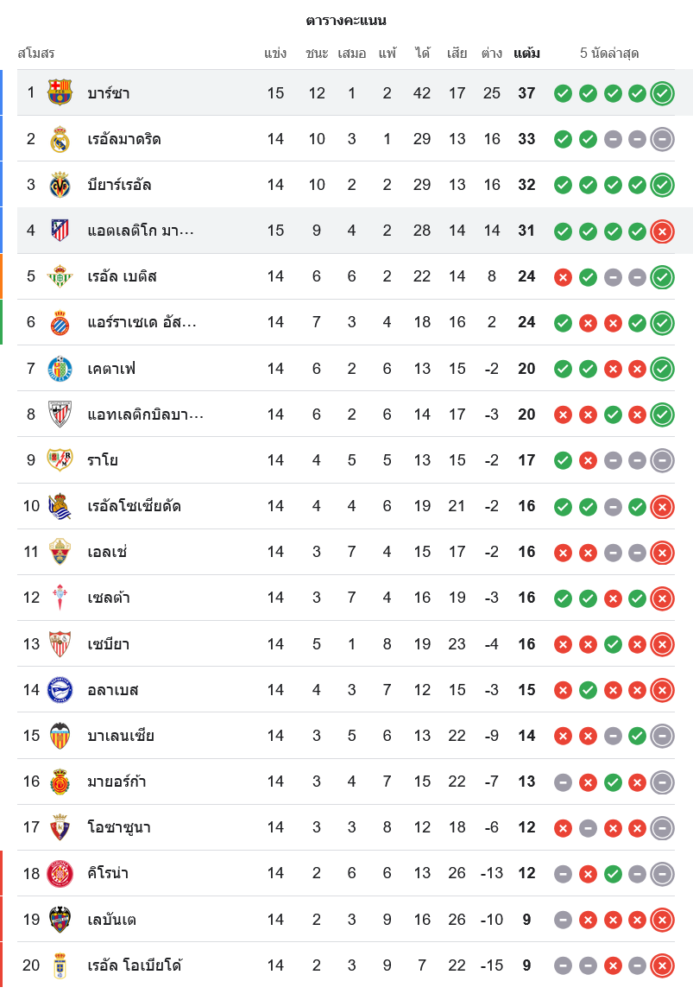This screenshot has width=693, height=1000.
Task: Click the Real Betis crest icon
Action: coord(60,277)
